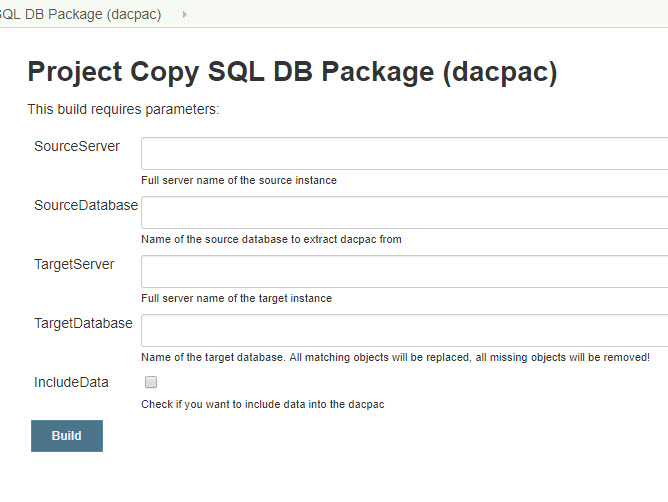Viewport: 668px width, 502px height.
Task: Click the target instance help text
Action: click(236, 298)
